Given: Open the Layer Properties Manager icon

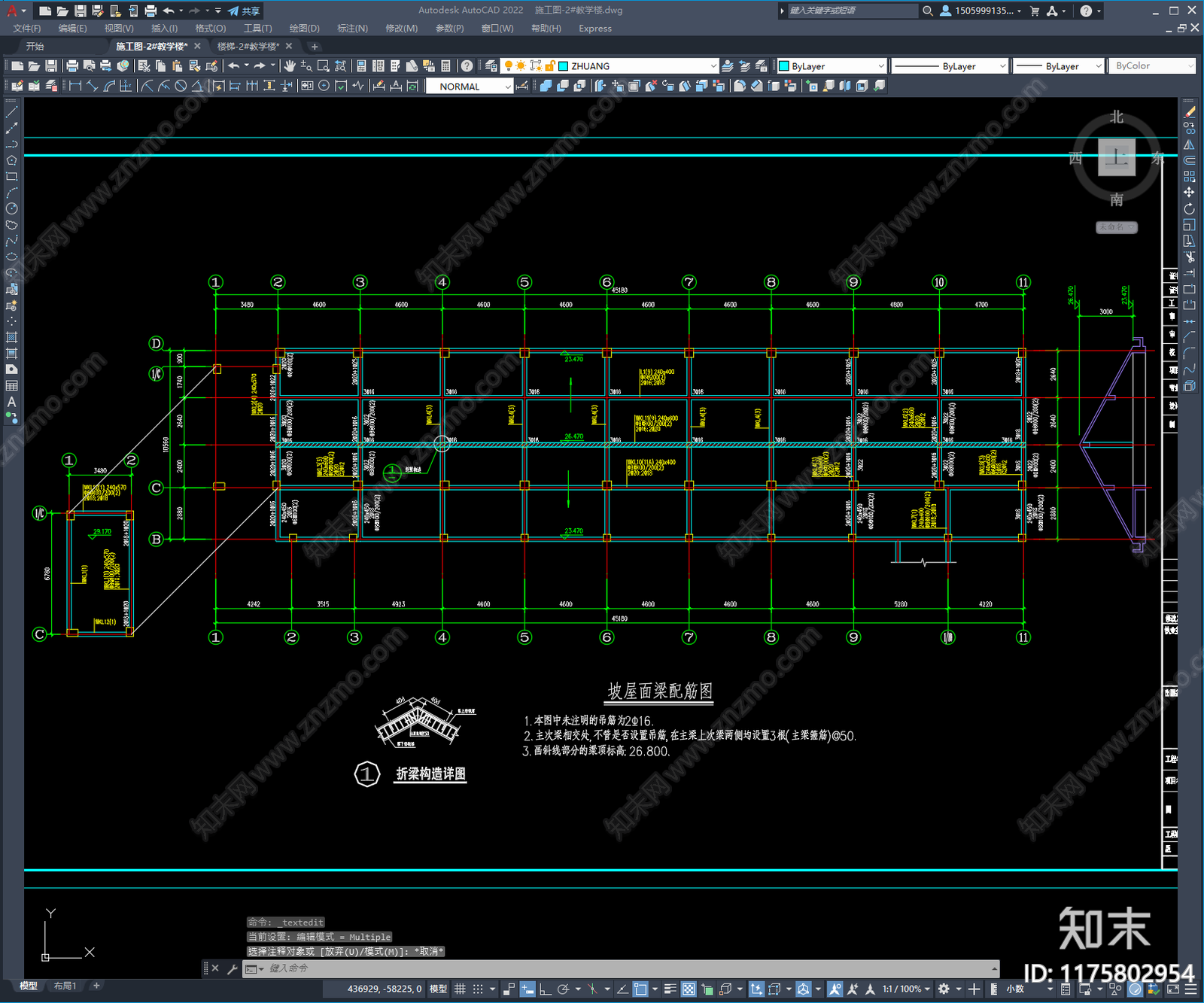Looking at the screenshot, I should [x=491, y=66].
